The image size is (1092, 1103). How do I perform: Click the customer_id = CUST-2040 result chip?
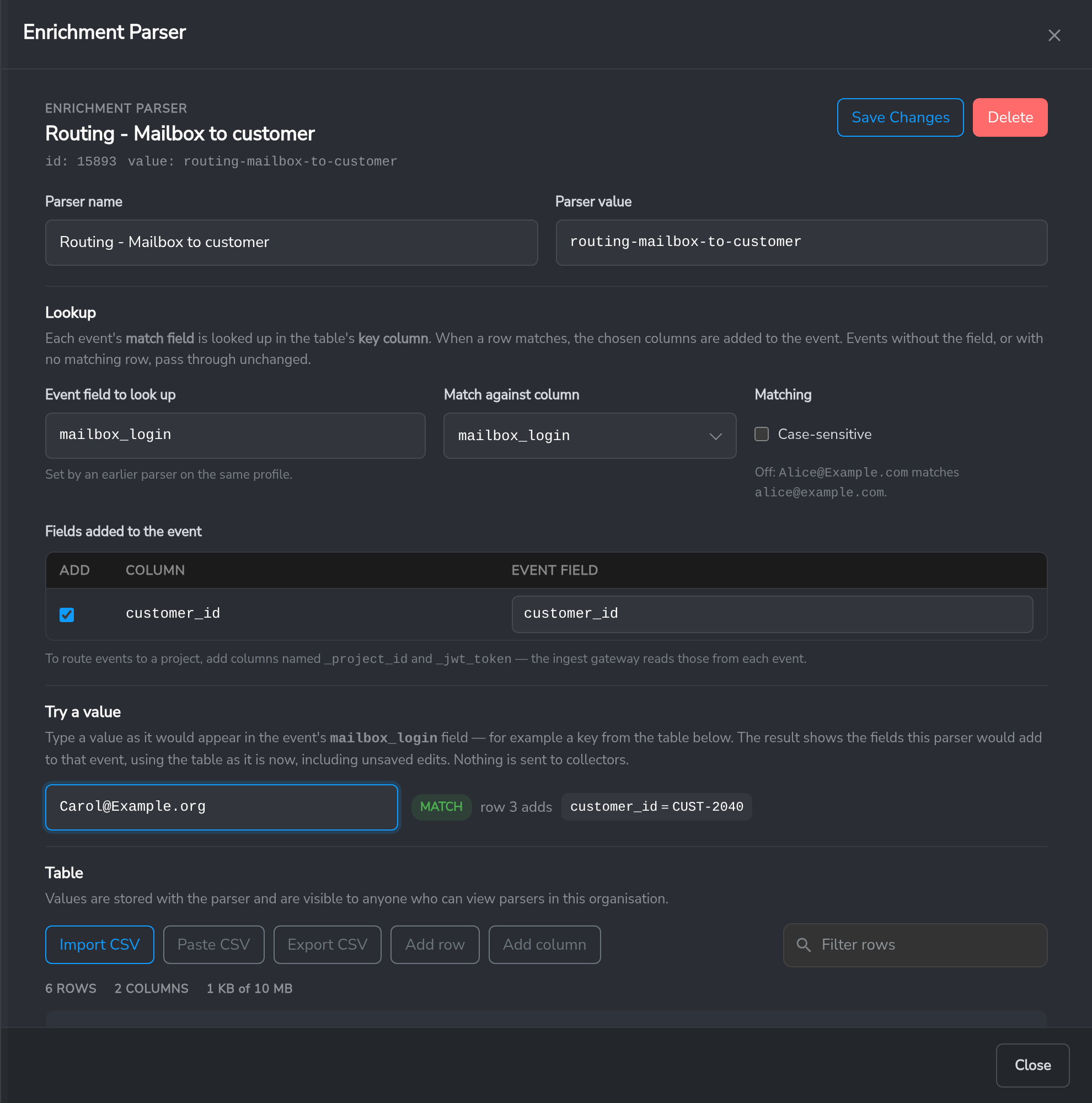point(656,807)
